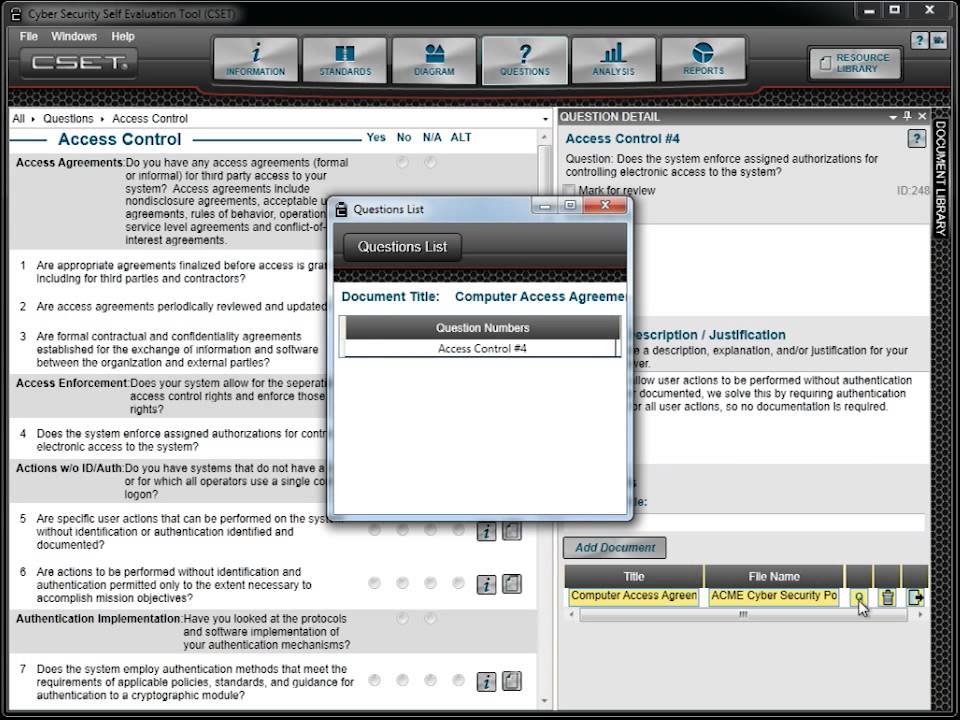Click the CSET logo

click(80, 62)
